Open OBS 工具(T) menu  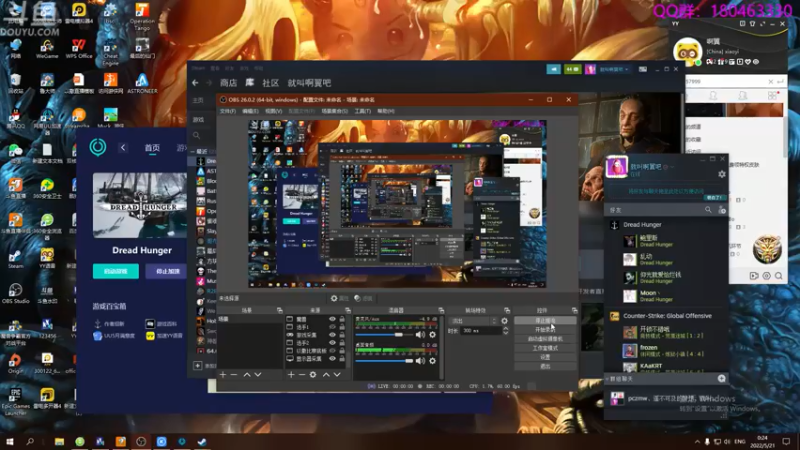point(362,111)
